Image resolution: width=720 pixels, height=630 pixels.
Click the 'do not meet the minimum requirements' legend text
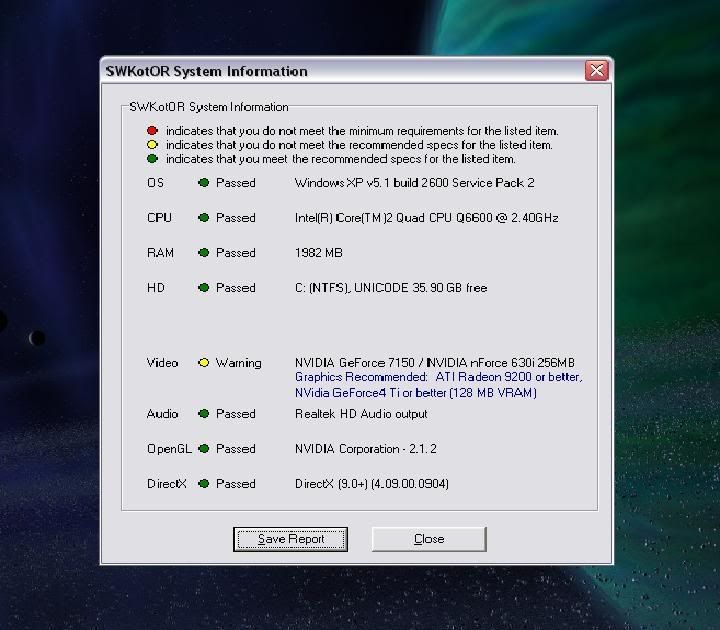(x=363, y=131)
